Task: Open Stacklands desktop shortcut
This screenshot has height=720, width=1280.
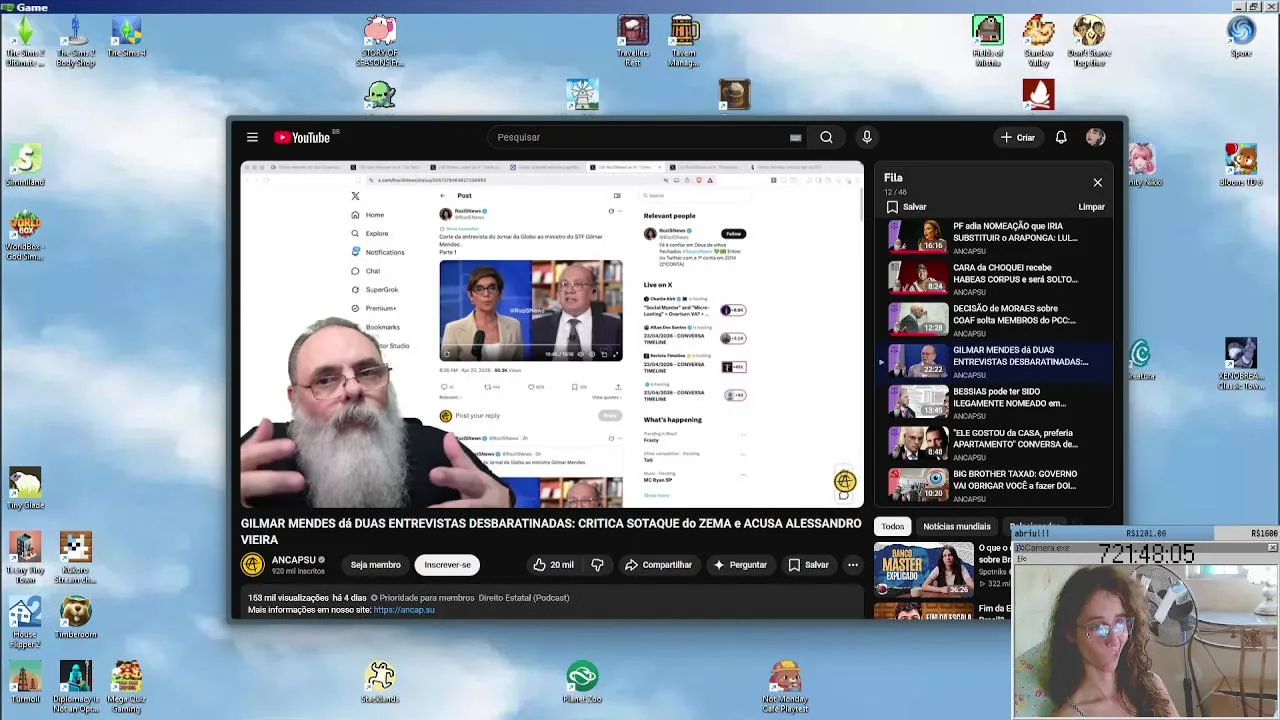Action: 380,682
